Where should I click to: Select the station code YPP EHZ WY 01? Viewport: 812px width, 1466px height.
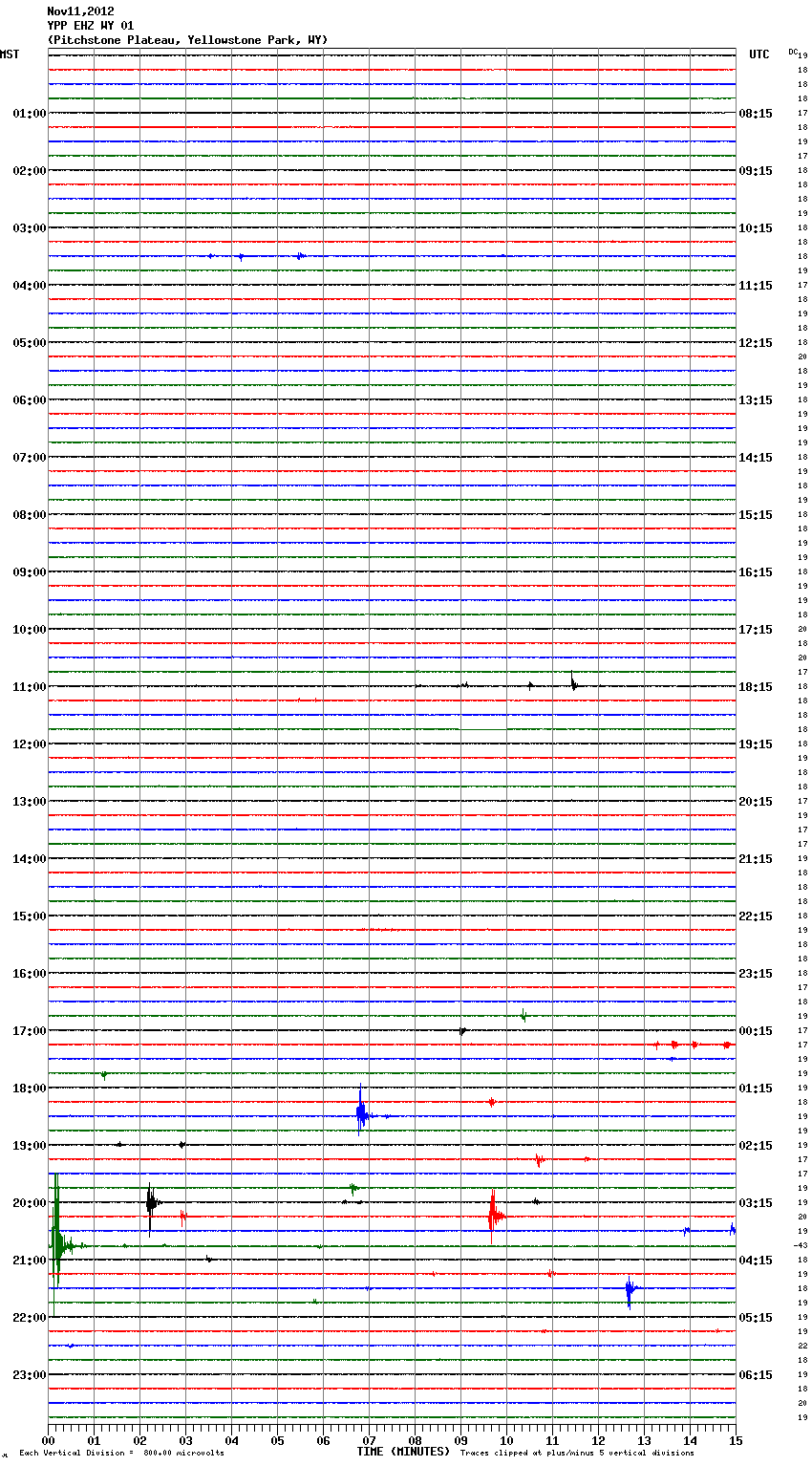click(x=91, y=26)
